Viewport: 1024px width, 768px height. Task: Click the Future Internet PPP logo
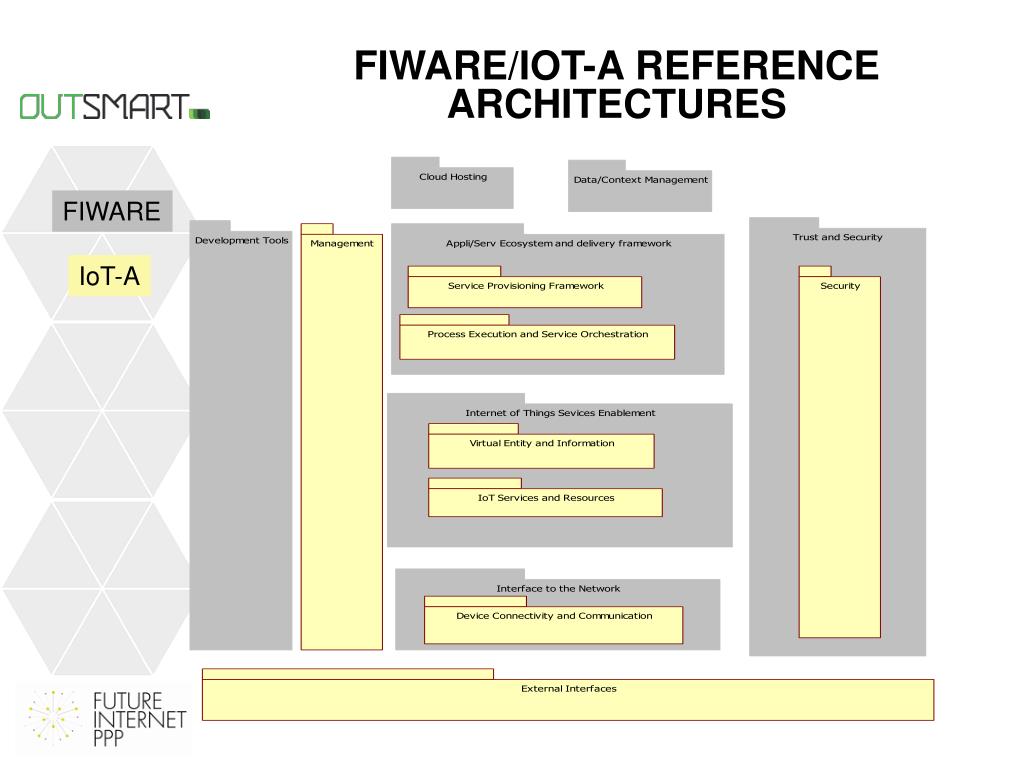108,718
